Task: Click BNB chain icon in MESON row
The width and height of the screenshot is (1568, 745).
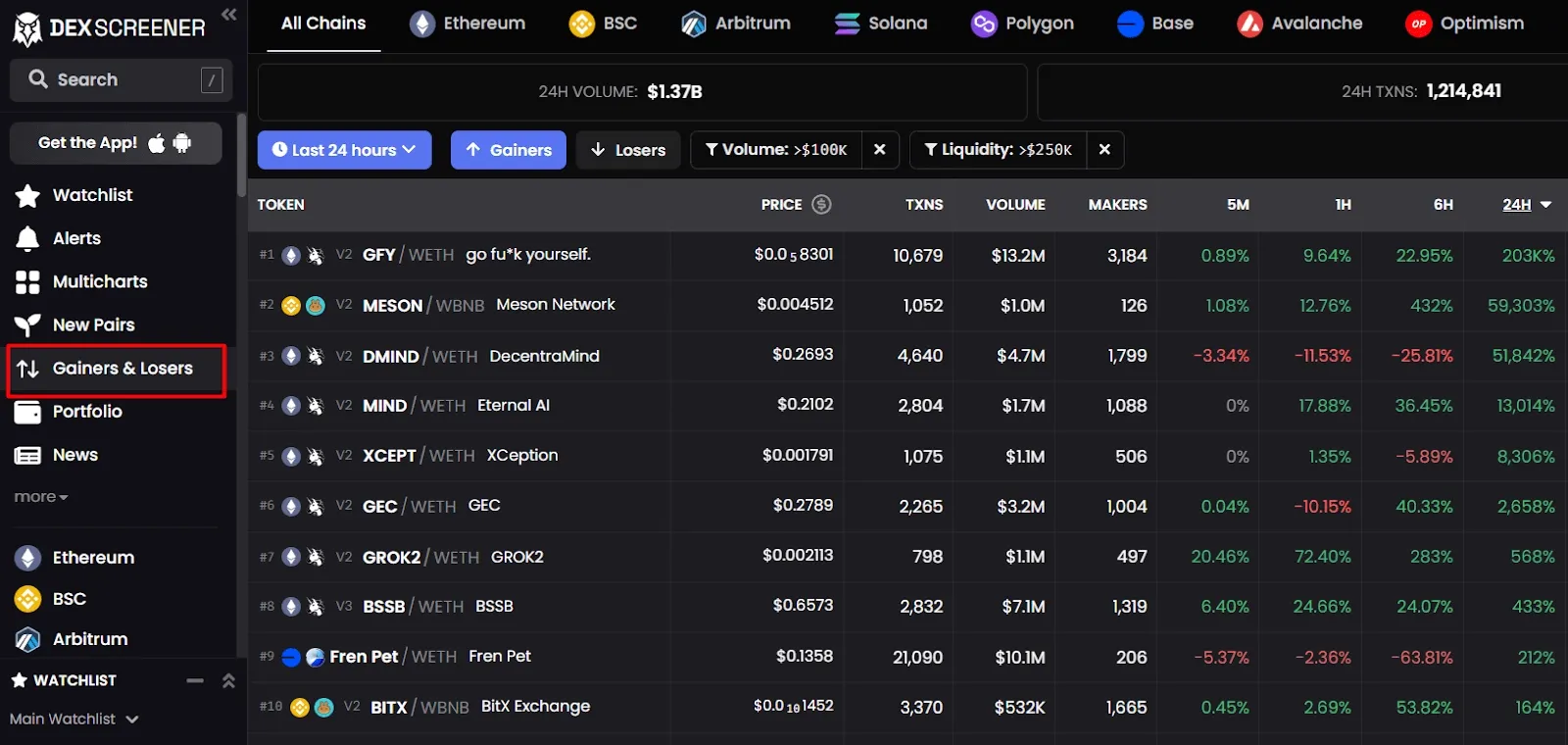Action: point(291,306)
